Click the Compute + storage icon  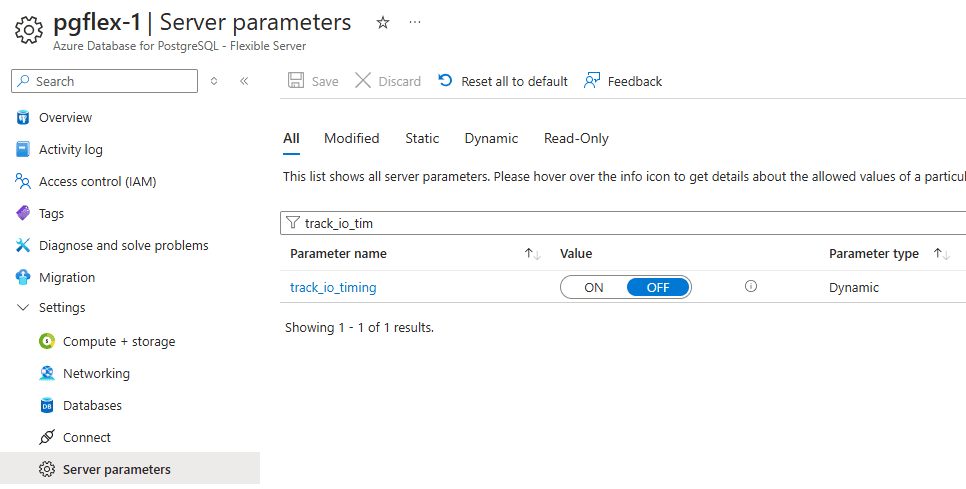[47, 342]
